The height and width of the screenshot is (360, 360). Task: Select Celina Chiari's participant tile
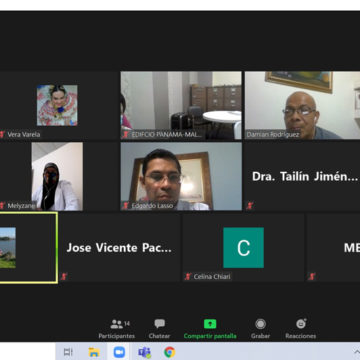pos(243,248)
